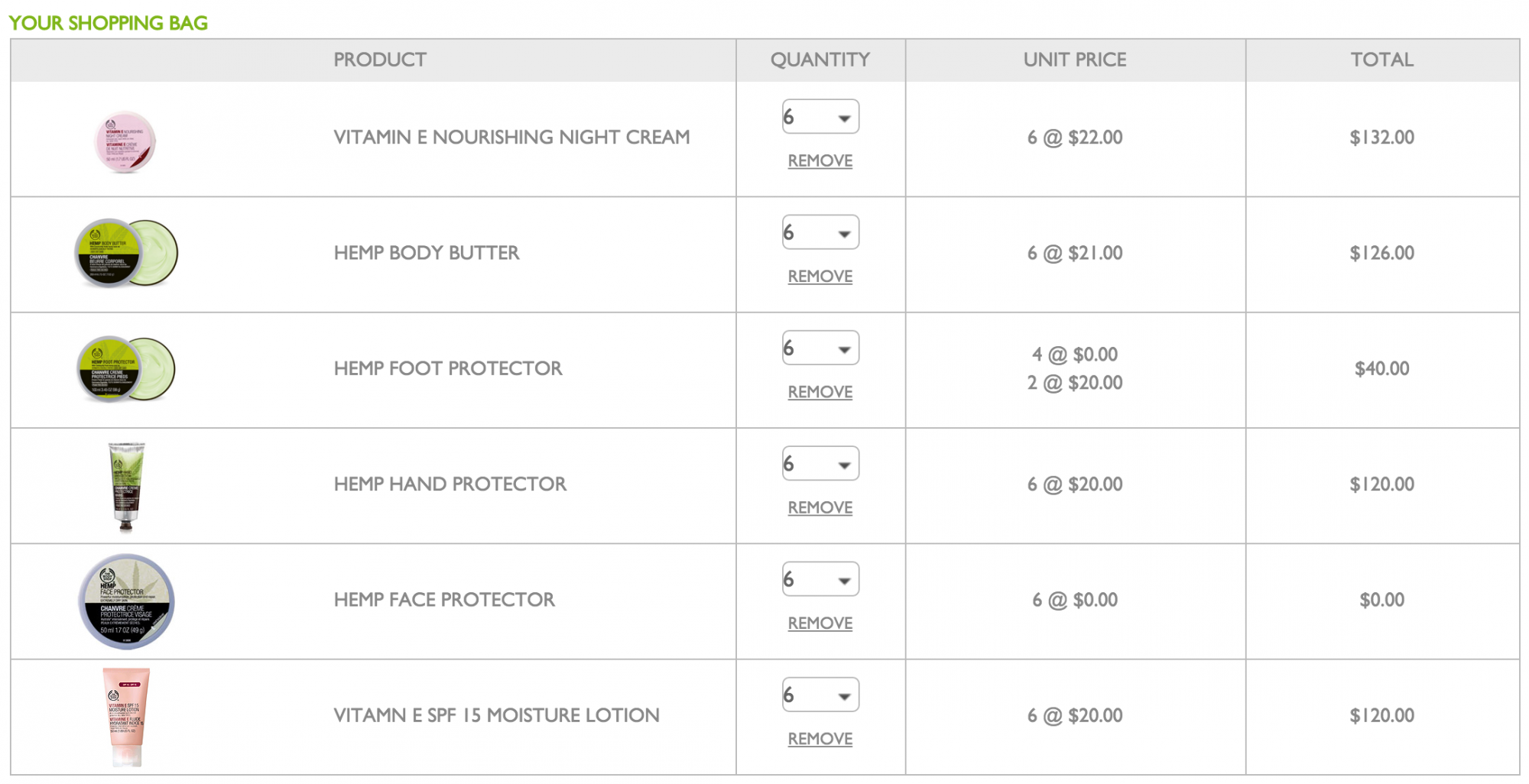Remove Hemp Foot Protector from bag
Screen dimensions: 1529x784
click(x=820, y=391)
